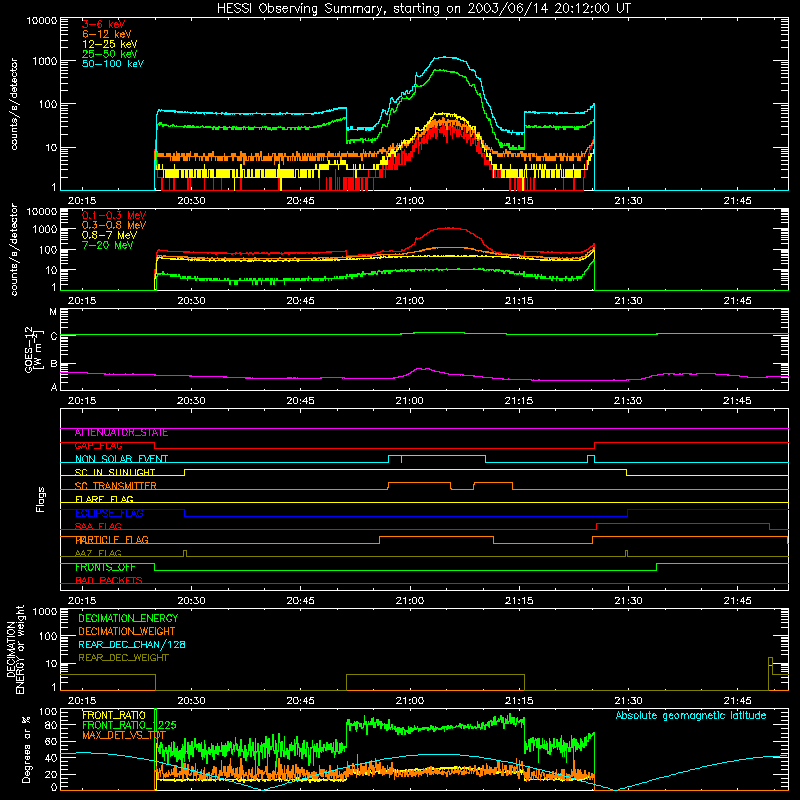The image size is (800, 800).
Task: Click the DECIMATION_WEIGHT legend entry
Action: tap(127, 631)
